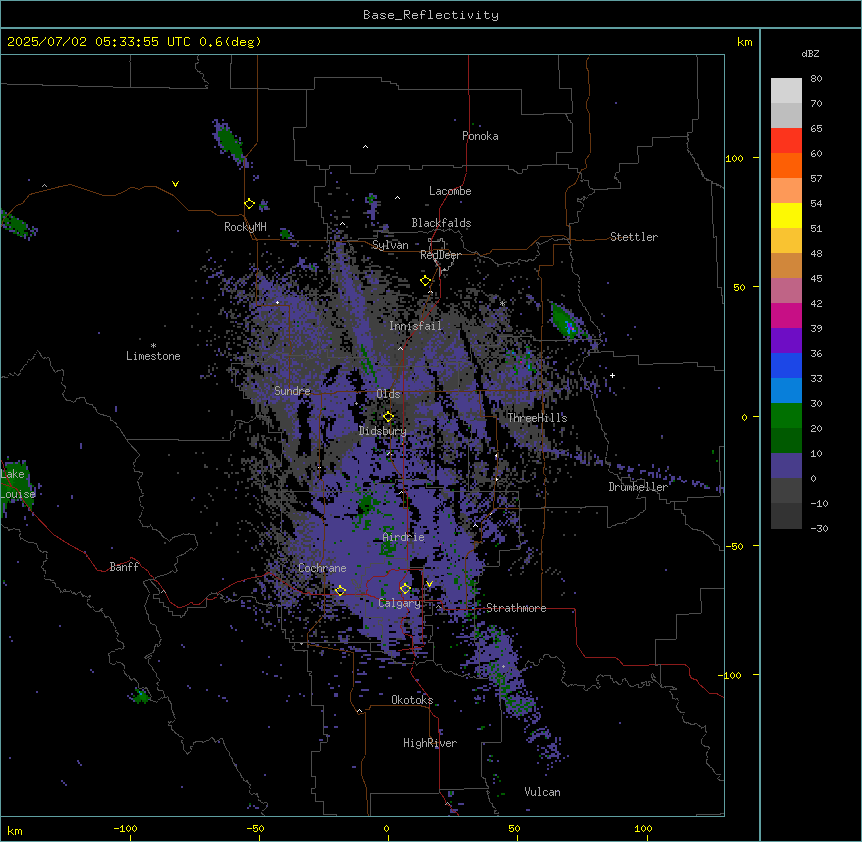Select the bright yellow dBZ legend swatch
This screenshot has width=862, height=842.
(x=786, y=215)
